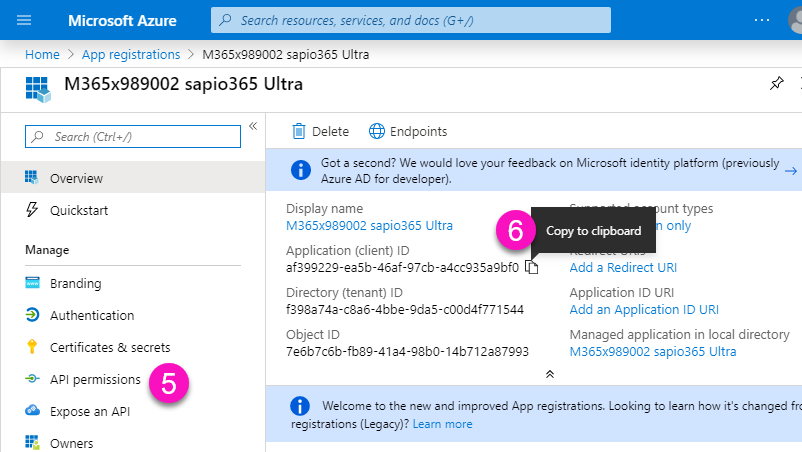The height and width of the screenshot is (452, 802).
Task: Open Quickstart from the sidebar
Action: 79,210
